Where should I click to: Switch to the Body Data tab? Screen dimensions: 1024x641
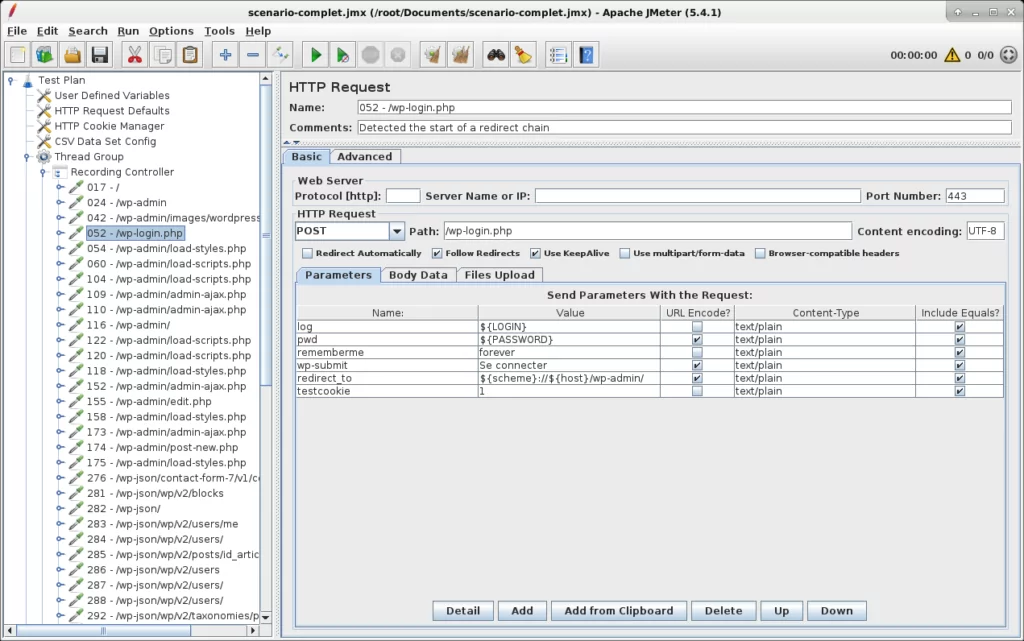[x=418, y=275]
